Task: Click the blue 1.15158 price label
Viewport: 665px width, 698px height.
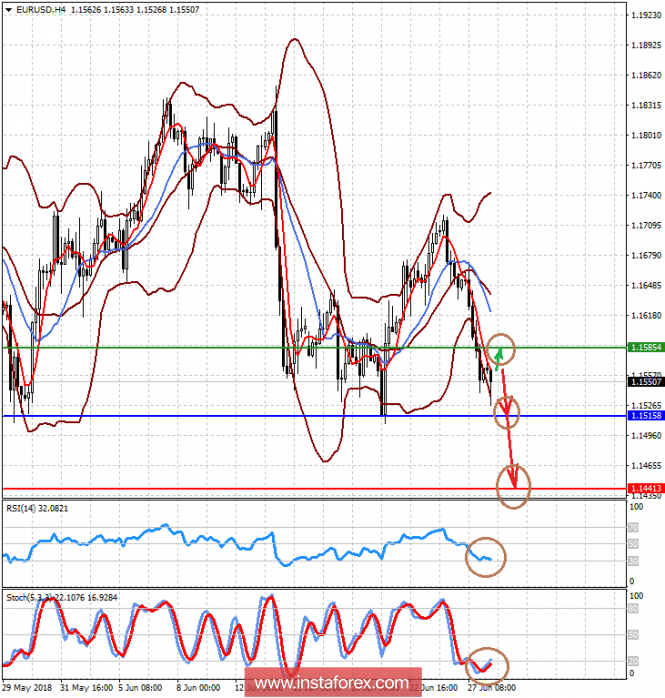Action: click(x=645, y=415)
